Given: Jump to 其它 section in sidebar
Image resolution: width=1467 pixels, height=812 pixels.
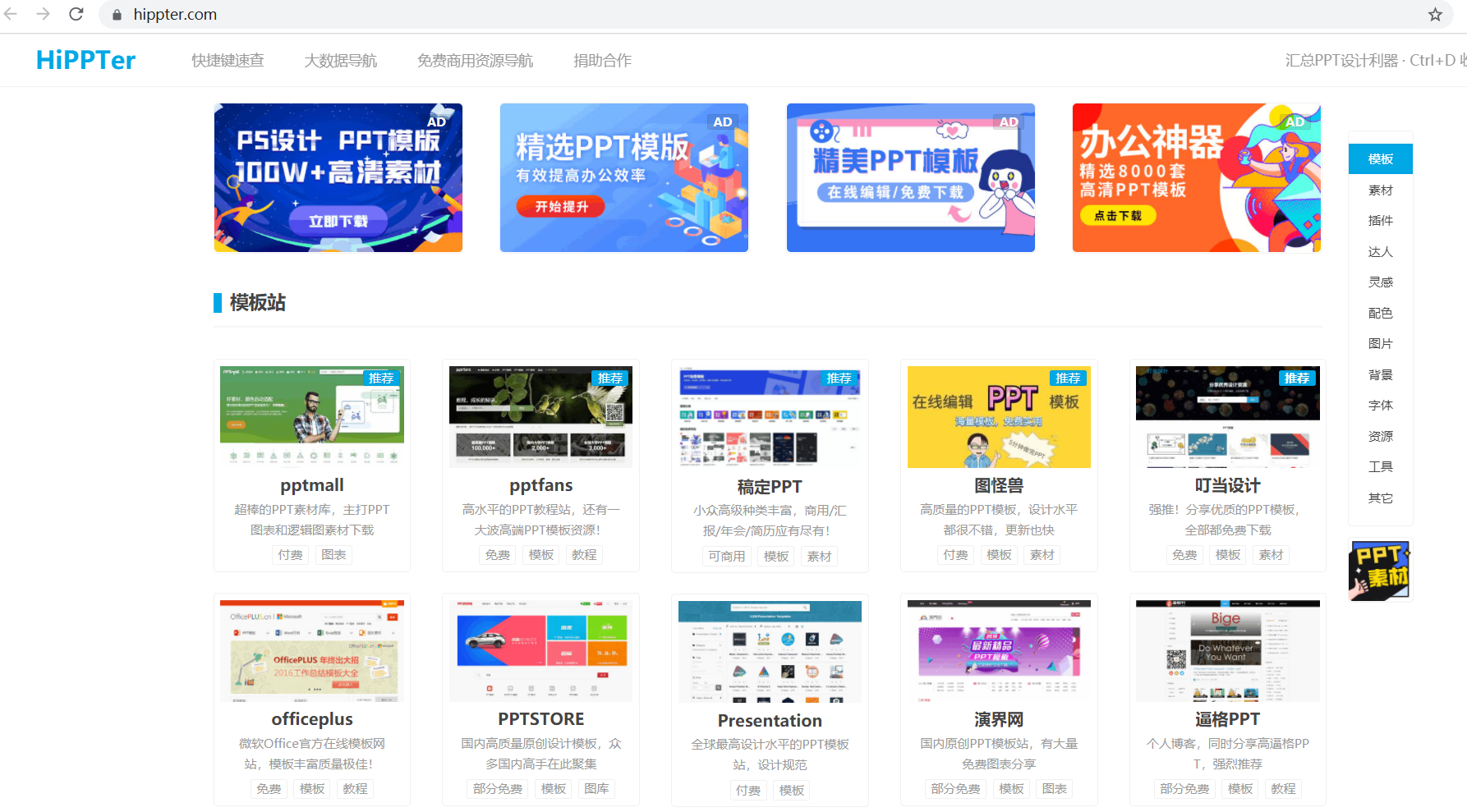Looking at the screenshot, I should click(x=1381, y=498).
